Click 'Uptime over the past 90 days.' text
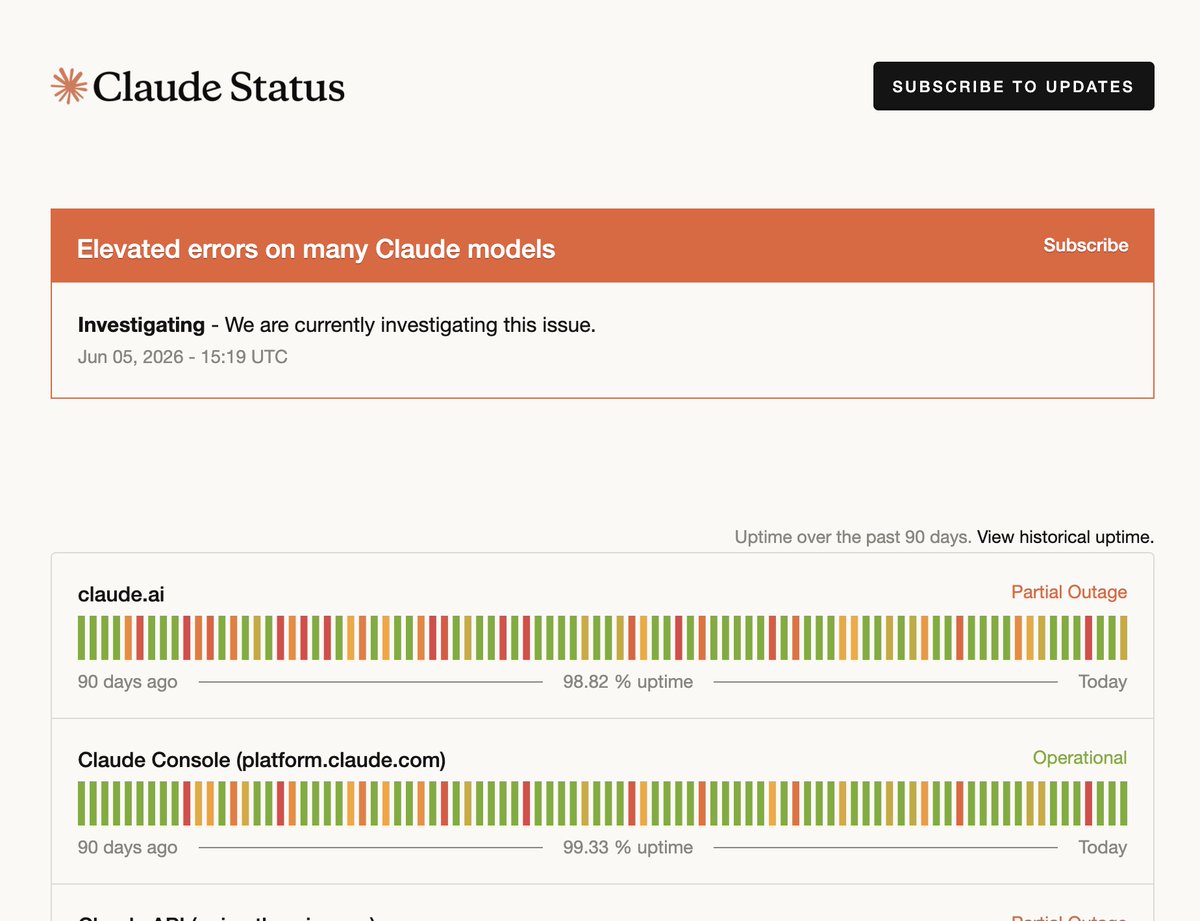This screenshot has width=1200, height=921. (853, 537)
